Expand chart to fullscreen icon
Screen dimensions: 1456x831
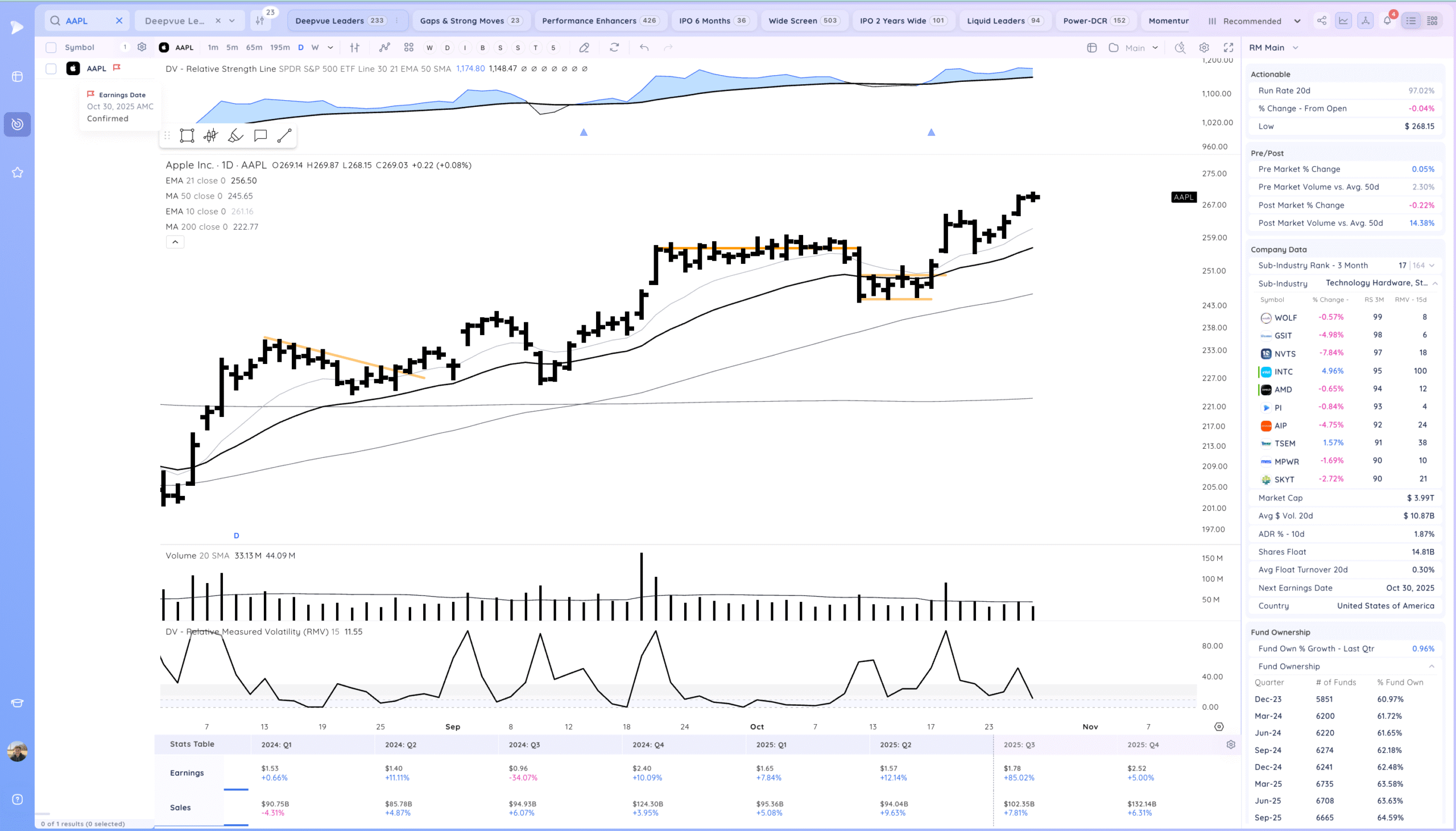[1228, 47]
